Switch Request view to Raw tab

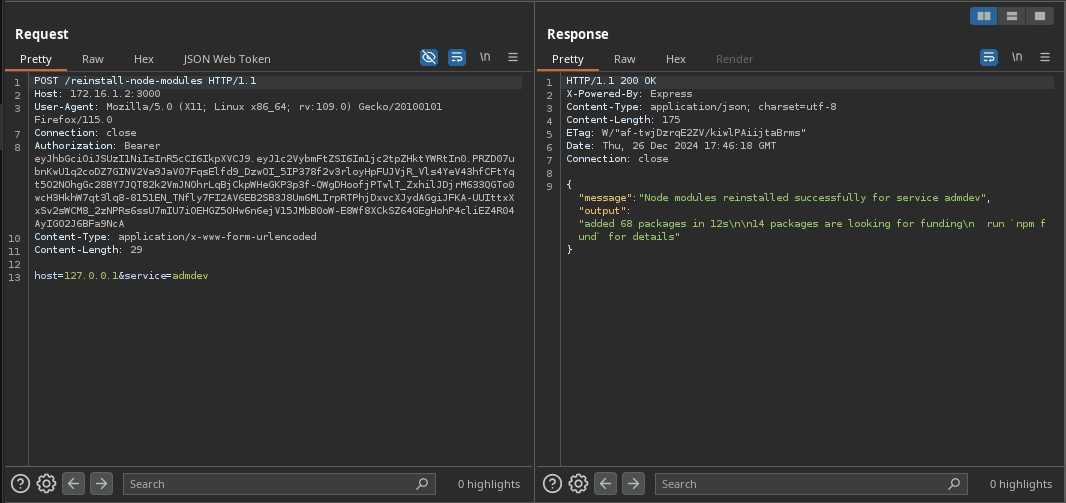coord(93,59)
